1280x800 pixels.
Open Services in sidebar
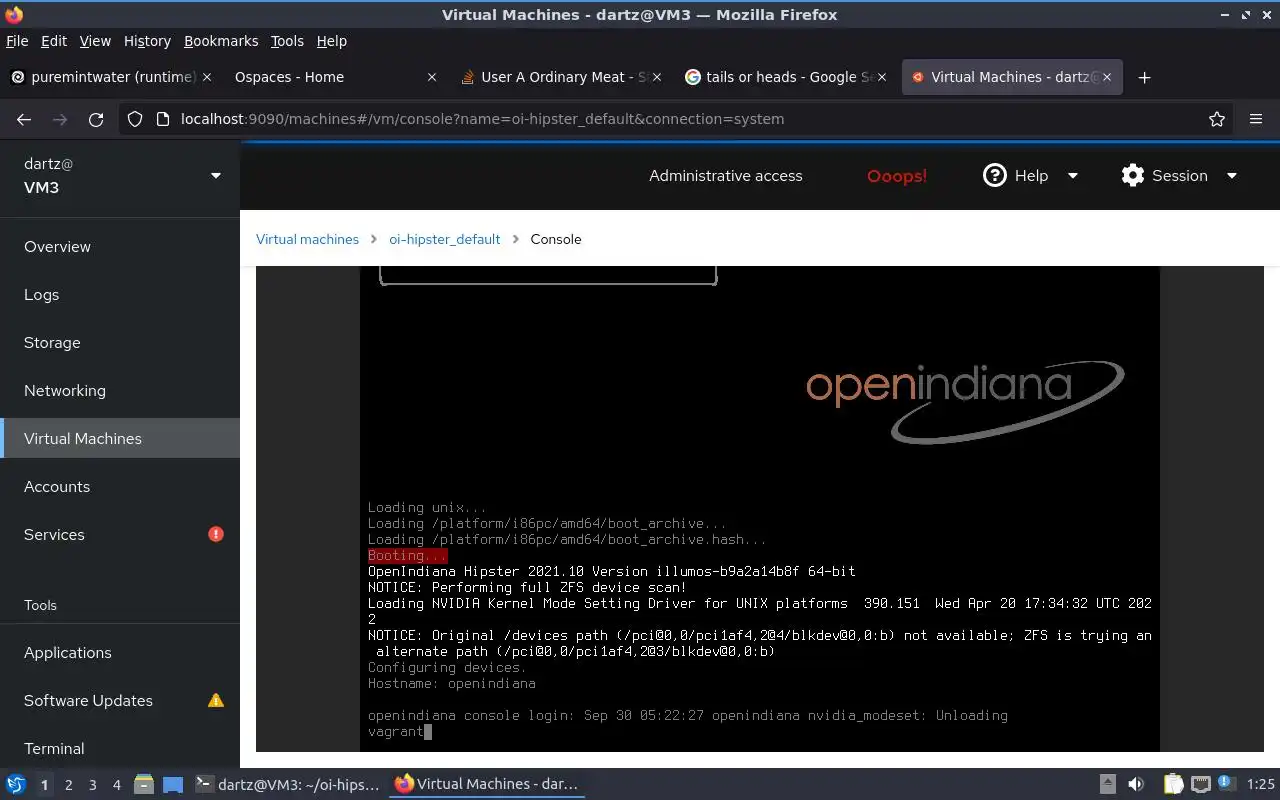pos(120,534)
